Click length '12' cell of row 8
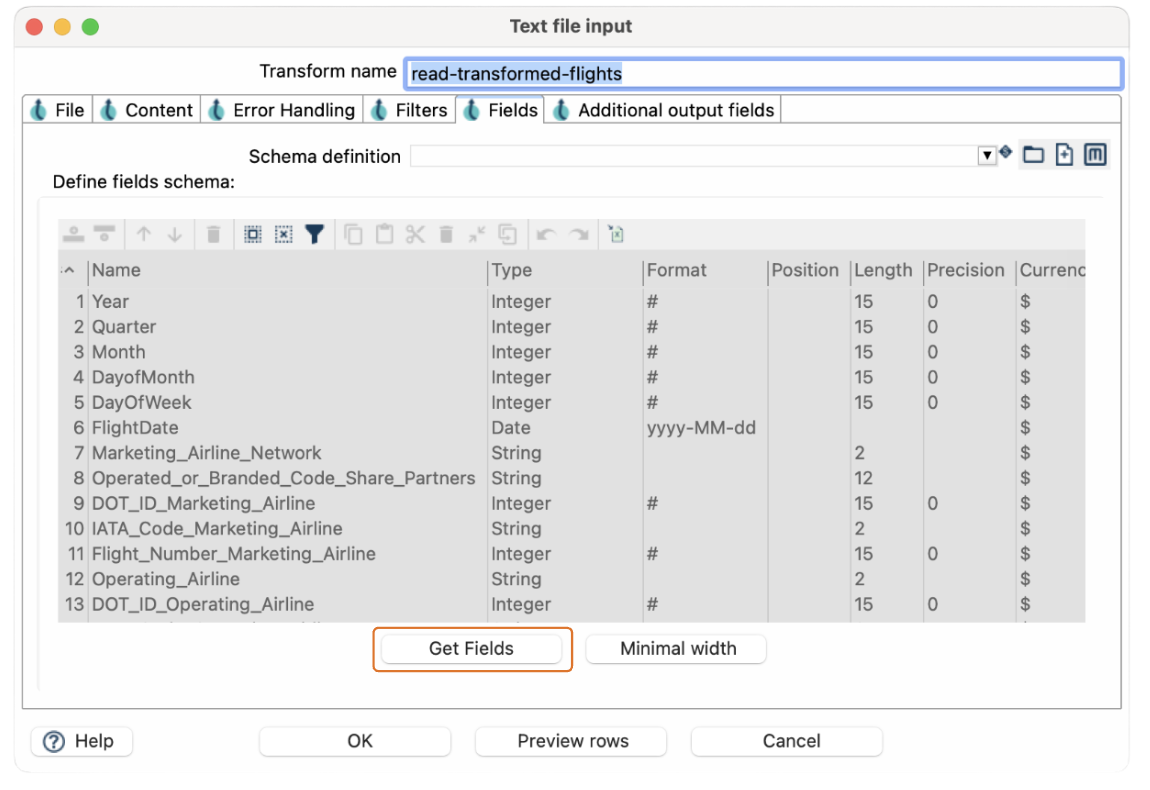The width and height of the screenshot is (1150, 790). click(887, 478)
